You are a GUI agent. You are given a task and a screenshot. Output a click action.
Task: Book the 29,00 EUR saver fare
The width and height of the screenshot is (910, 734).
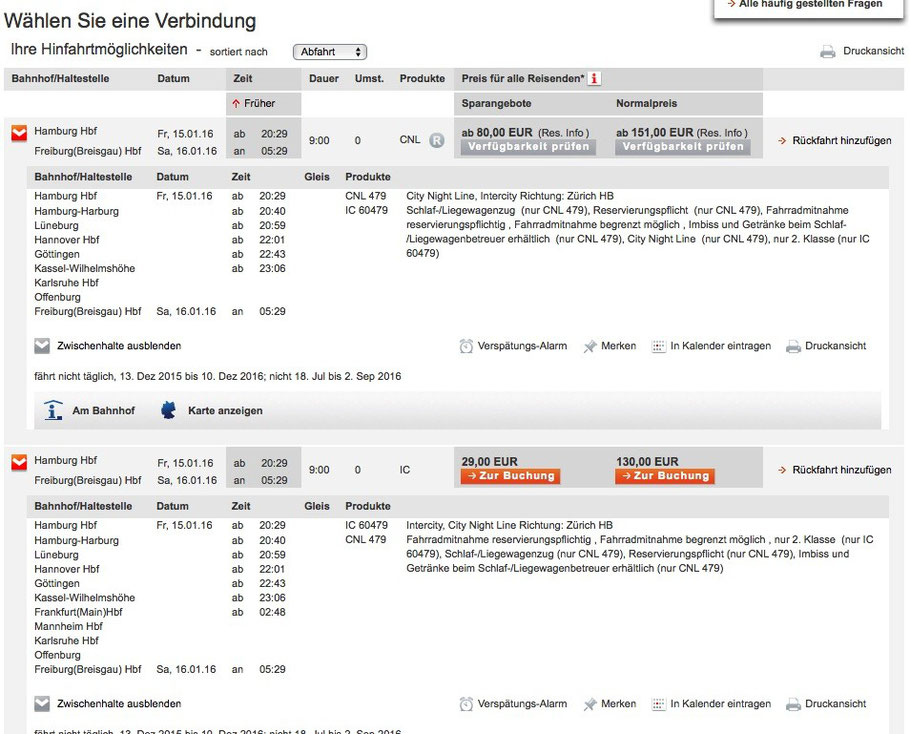pos(511,476)
